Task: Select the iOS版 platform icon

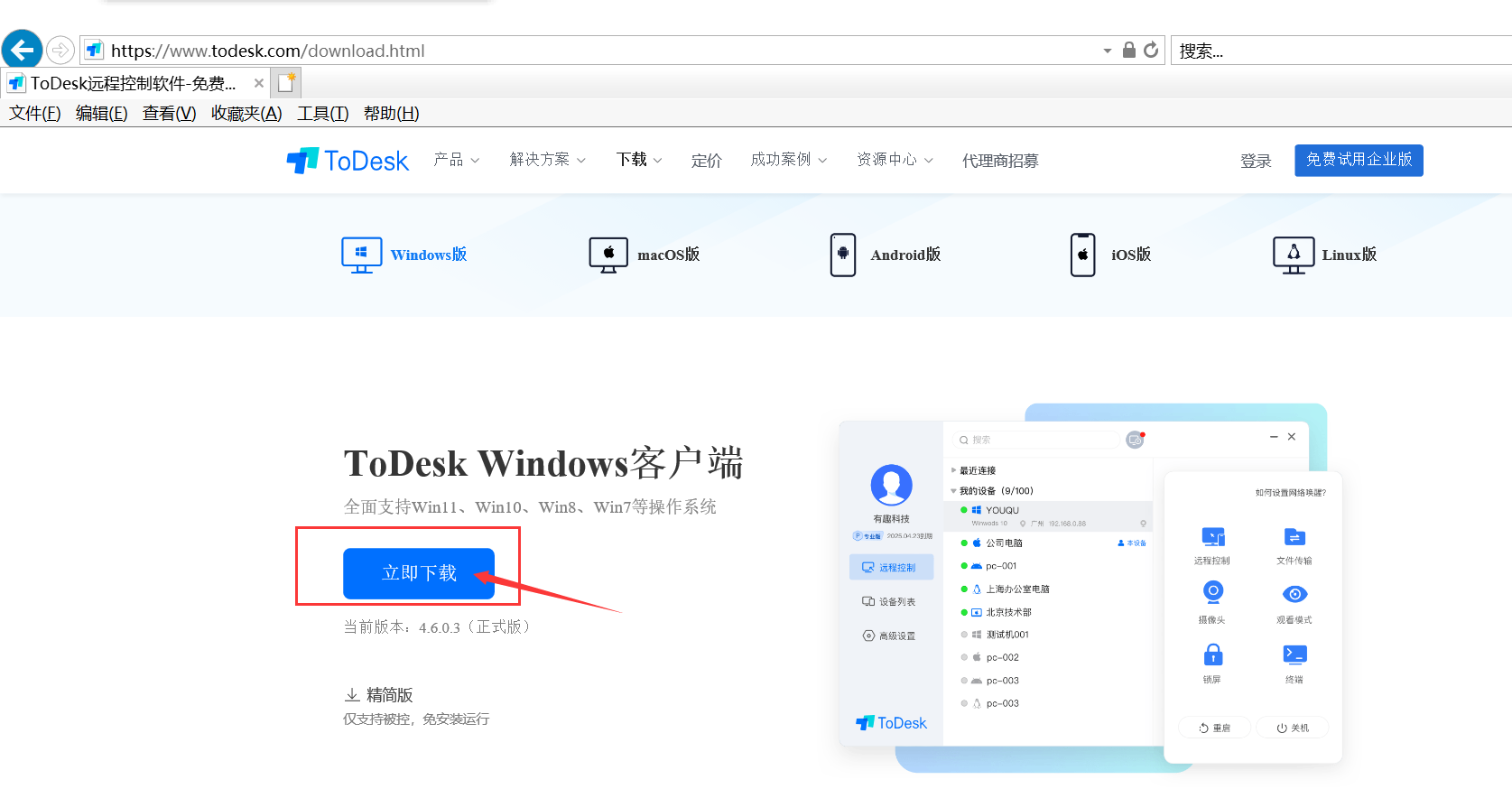Action: pyautogui.click(x=1082, y=255)
